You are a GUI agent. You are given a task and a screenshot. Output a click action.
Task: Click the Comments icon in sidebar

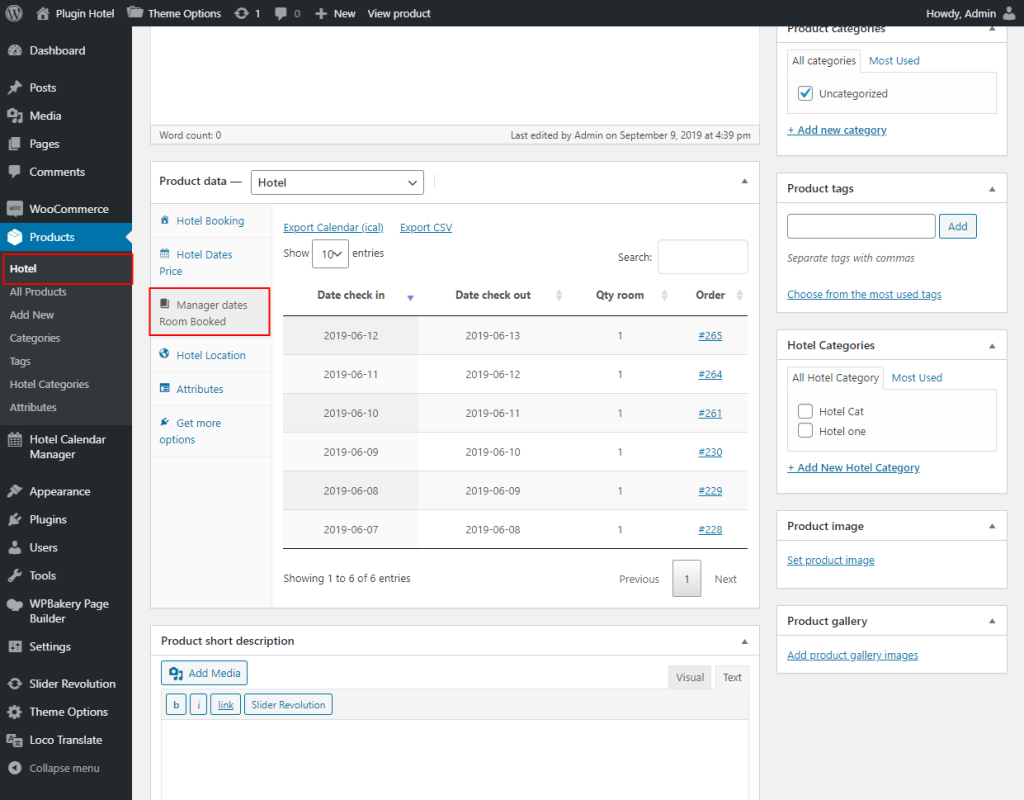coord(14,172)
